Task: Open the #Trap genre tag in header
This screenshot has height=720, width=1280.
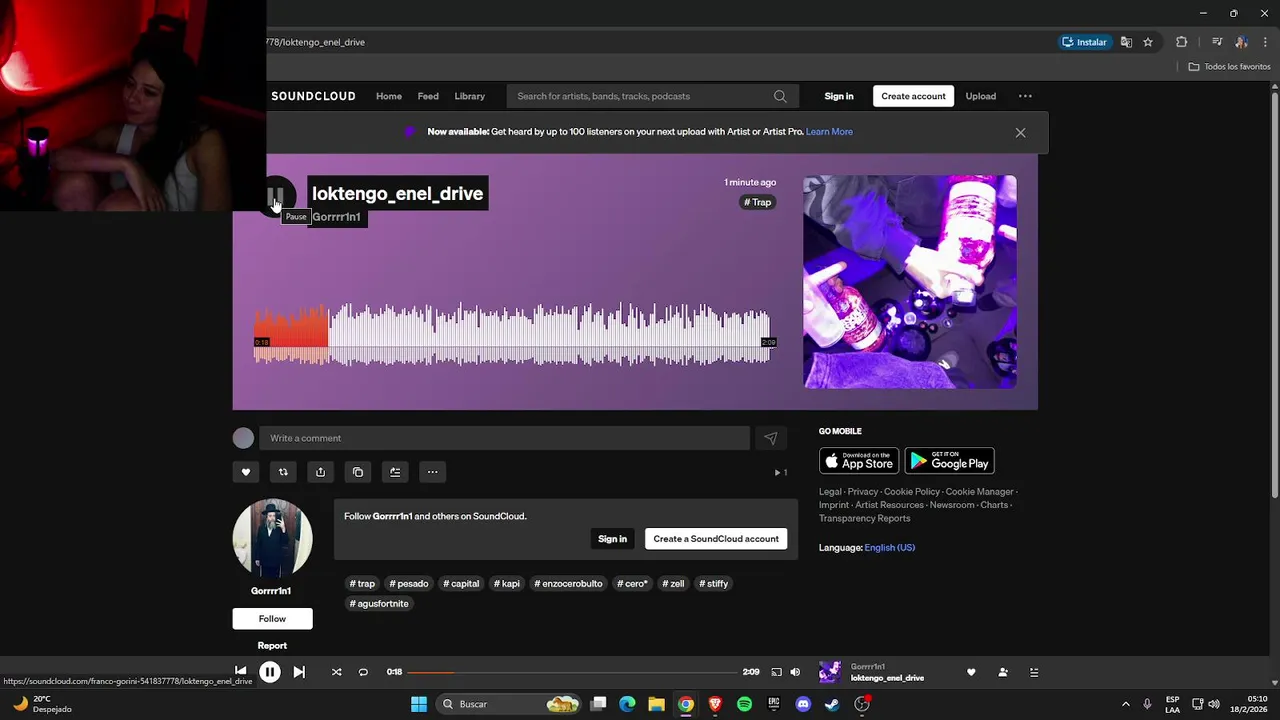Action: [x=758, y=202]
